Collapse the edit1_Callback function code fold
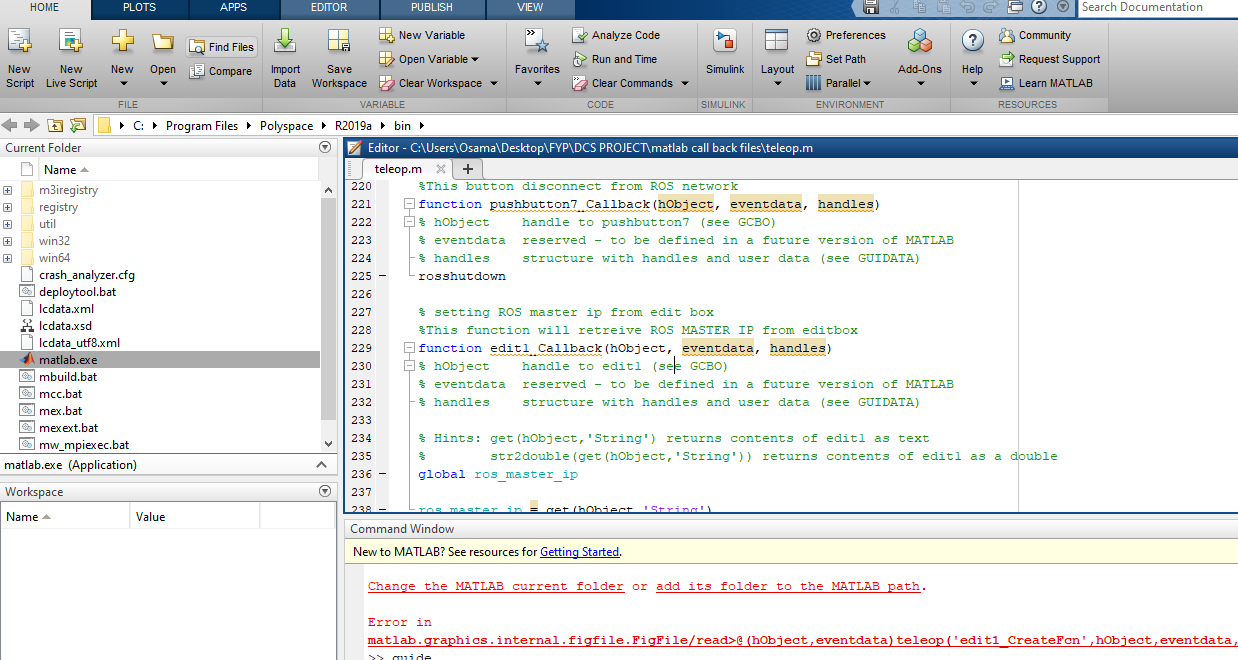 click(x=409, y=348)
